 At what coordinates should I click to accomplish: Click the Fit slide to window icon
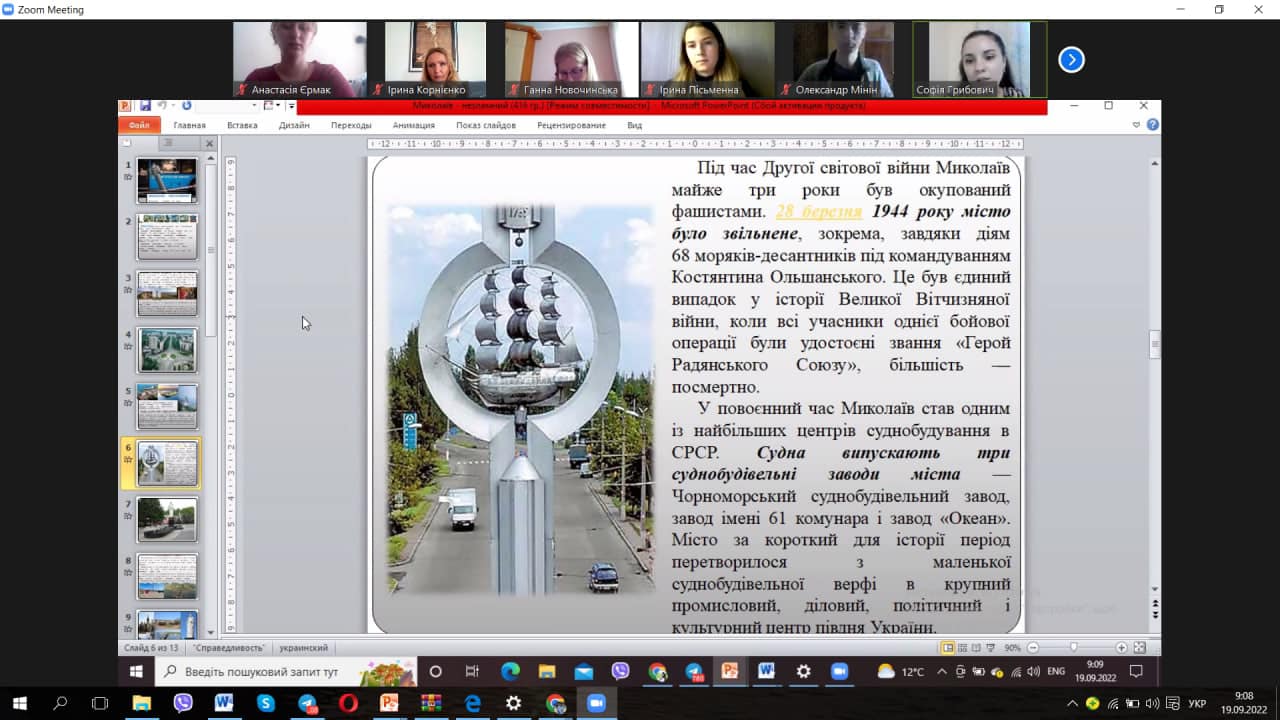click(1139, 648)
